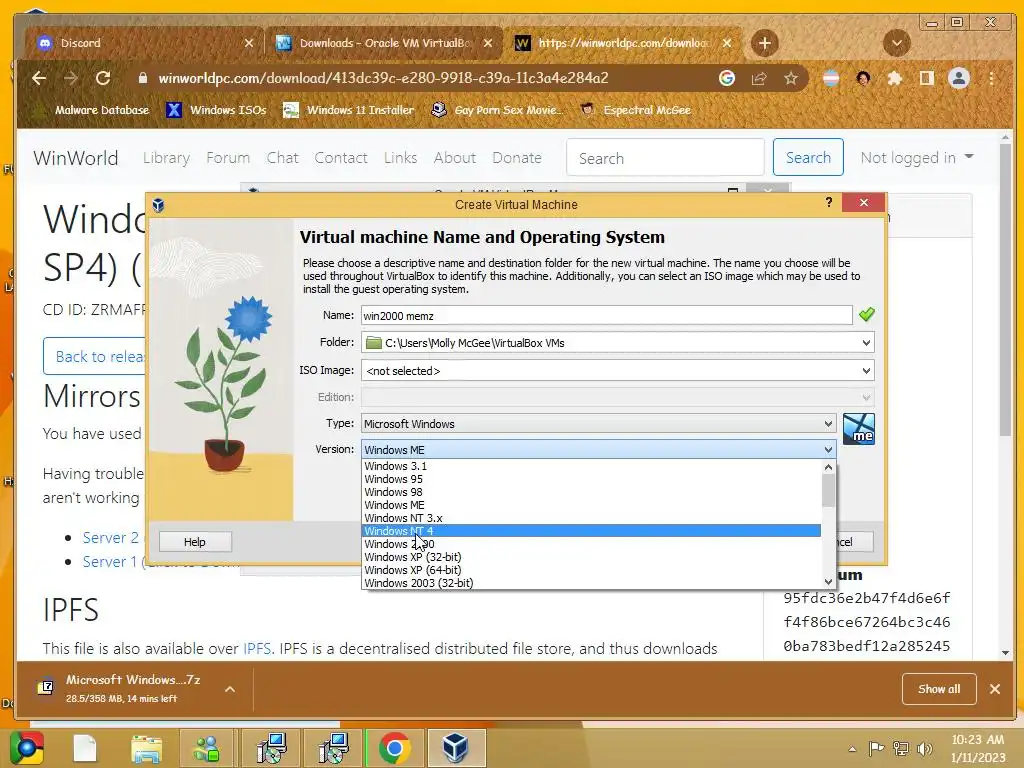Bookmark this page with the star icon
1024x768 pixels.
pyautogui.click(x=791, y=78)
